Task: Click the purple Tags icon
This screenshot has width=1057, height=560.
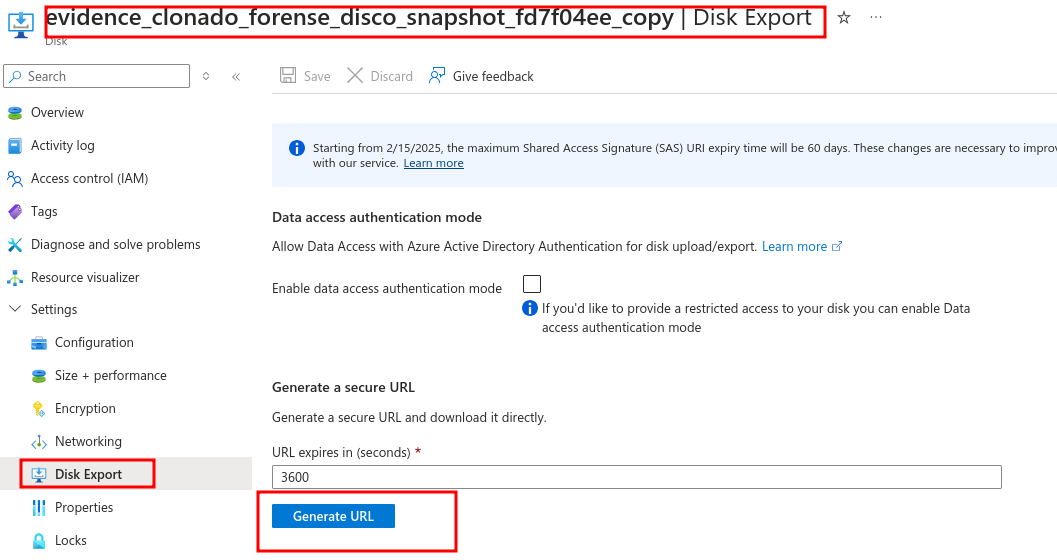Action: tap(15, 212)
